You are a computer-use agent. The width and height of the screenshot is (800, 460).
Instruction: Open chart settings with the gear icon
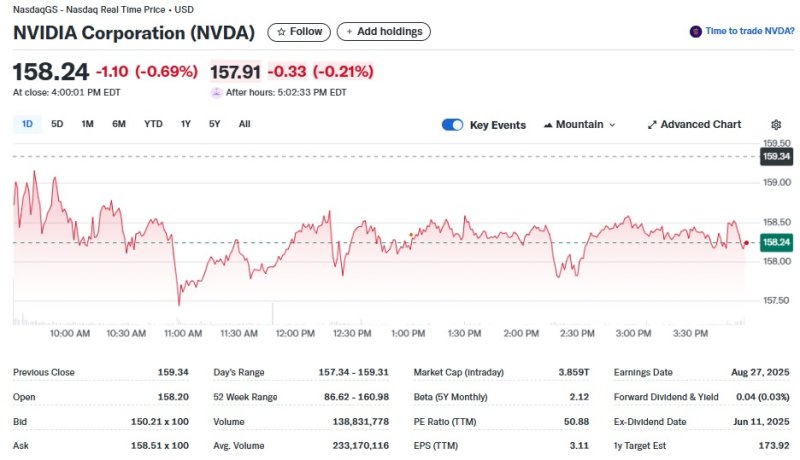[x=775, y=125]
